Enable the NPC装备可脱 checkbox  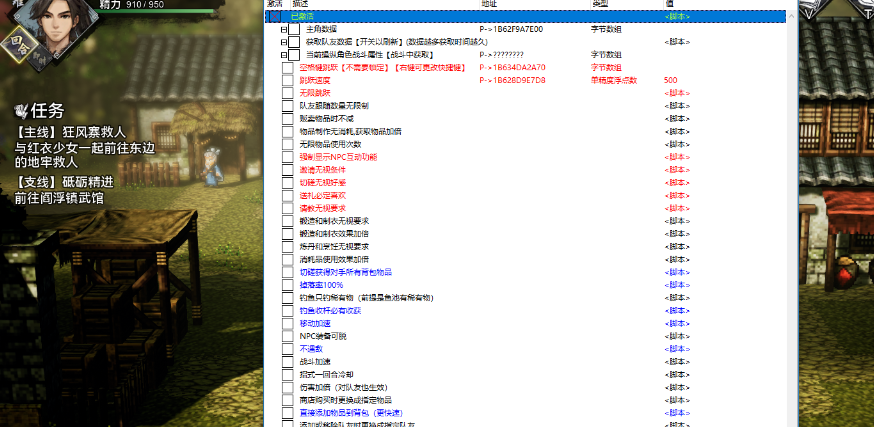(288, 337)
